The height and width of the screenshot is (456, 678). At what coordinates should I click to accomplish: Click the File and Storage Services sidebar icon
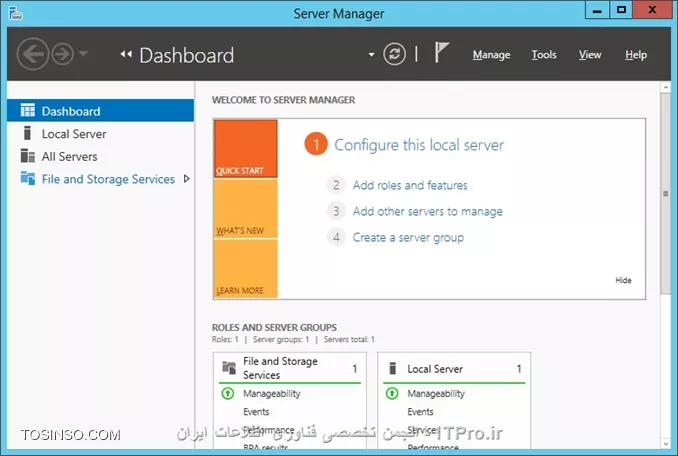[x=28, y=178]
